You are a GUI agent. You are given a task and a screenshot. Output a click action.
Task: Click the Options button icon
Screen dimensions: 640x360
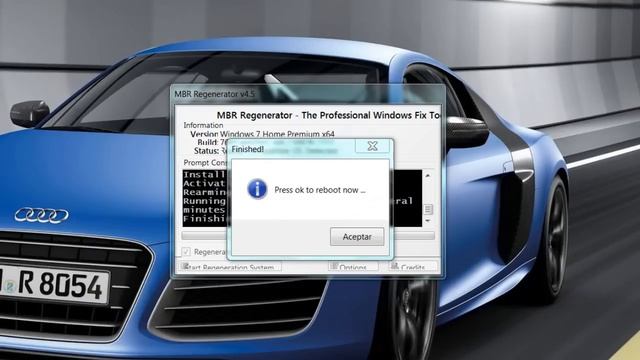pyautogui.click(x=334, y=266)
